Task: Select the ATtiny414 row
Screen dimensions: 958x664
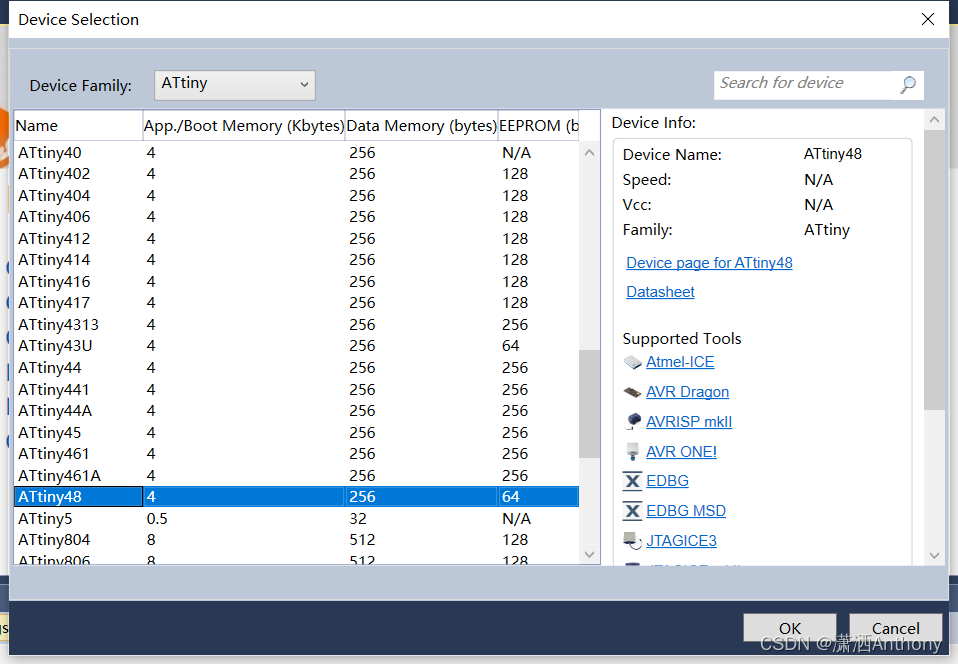Action: (296, 260)
